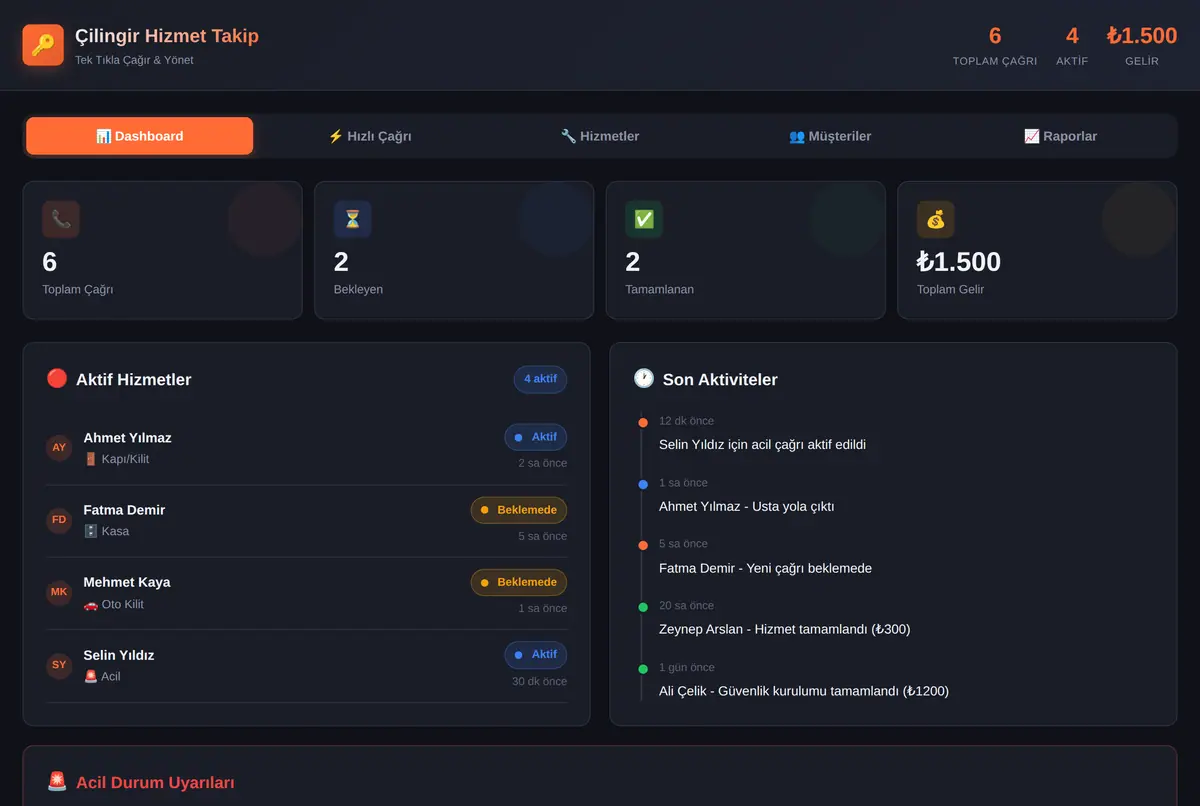1200x806 pixels.
Task: Switch to the Hizmetler tab
Action: tap(600, 136)
